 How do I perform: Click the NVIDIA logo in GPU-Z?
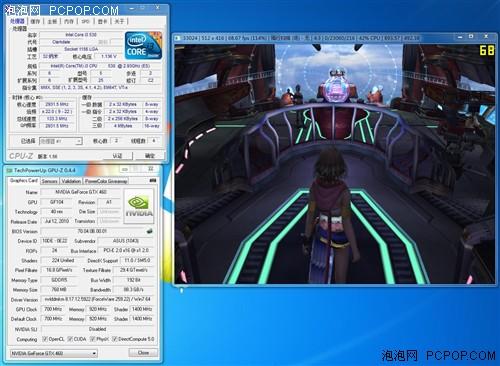[x=139, y=206]
